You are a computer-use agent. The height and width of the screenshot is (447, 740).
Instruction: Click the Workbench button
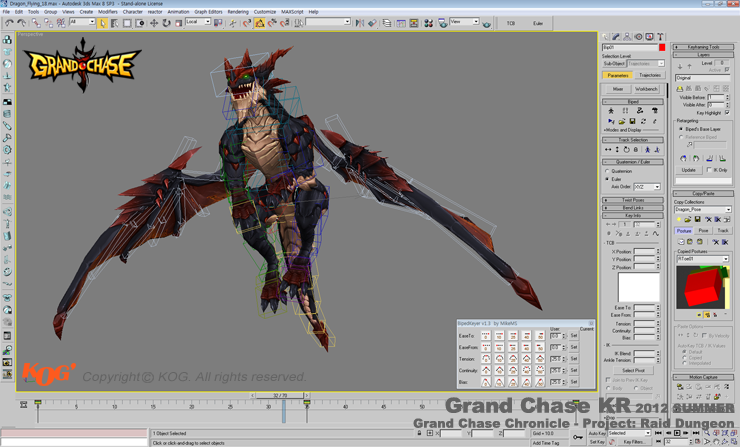(x=646, y=89)
